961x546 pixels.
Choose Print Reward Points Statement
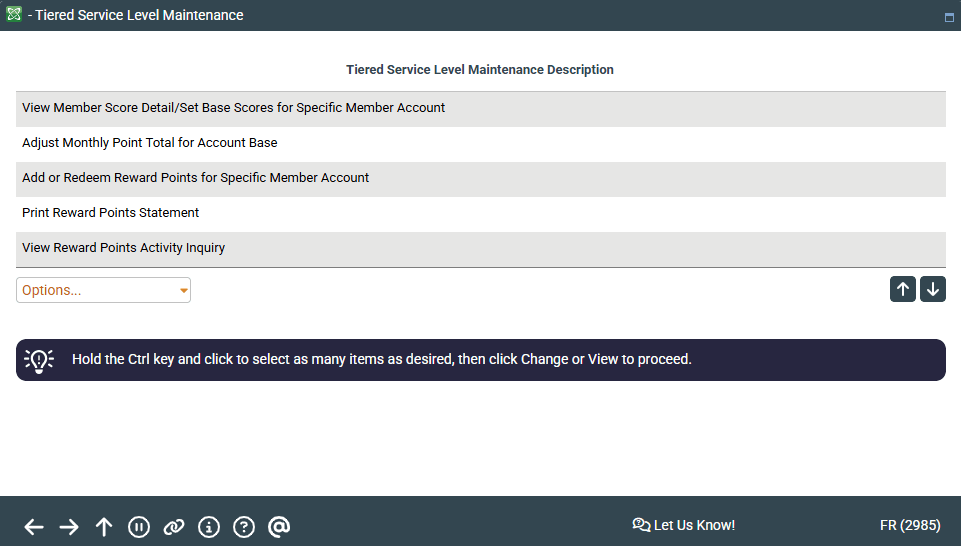(111, 213)
